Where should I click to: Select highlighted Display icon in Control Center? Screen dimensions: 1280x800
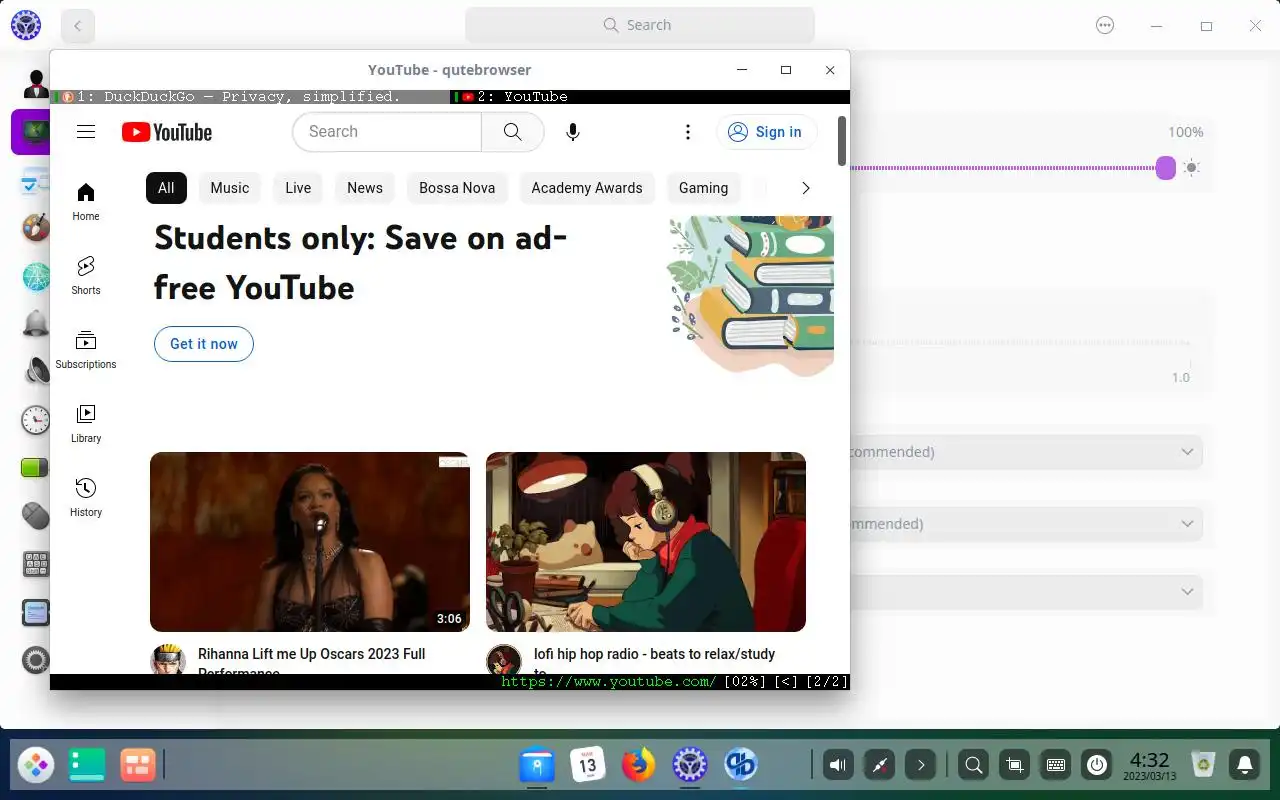click(x=31, y=132)
